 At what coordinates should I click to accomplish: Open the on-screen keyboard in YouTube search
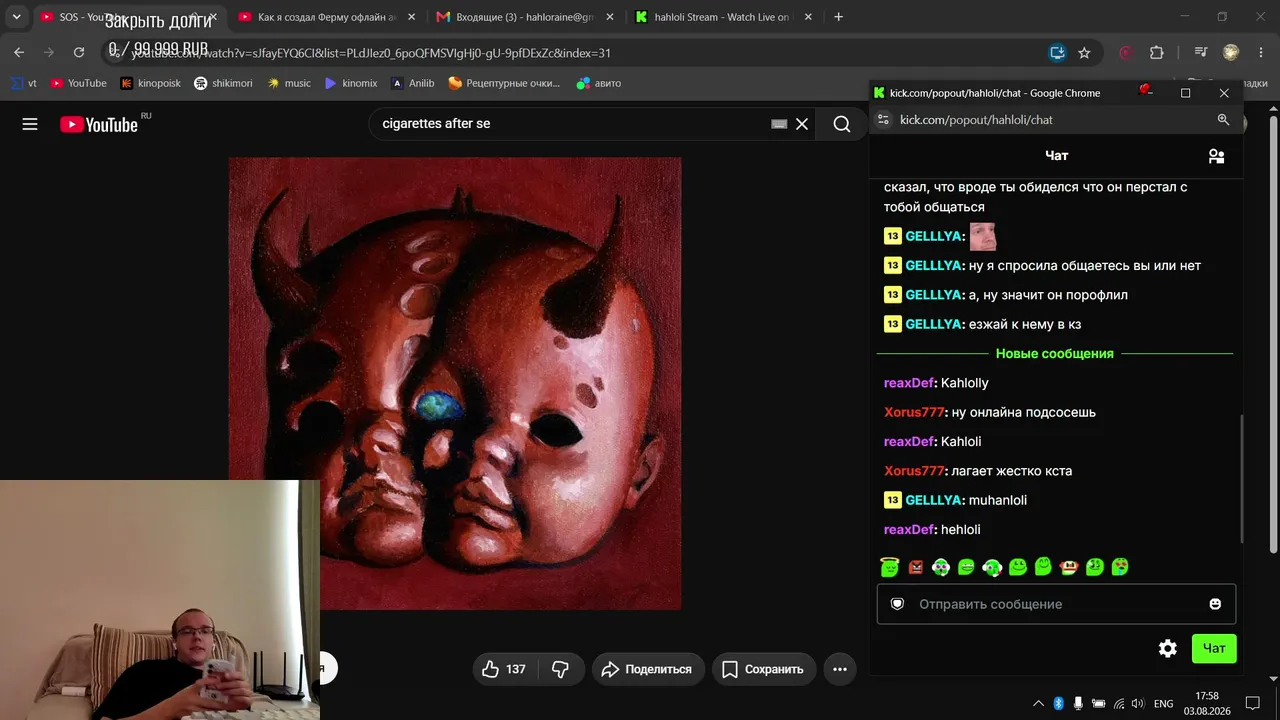pyautogui.click(x=779, y=124)
